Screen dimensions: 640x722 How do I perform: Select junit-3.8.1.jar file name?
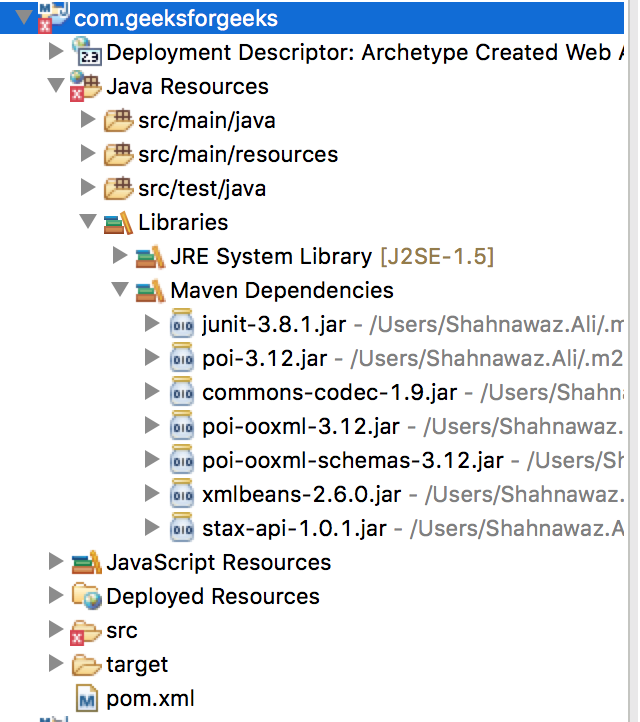tap(274, 325)
